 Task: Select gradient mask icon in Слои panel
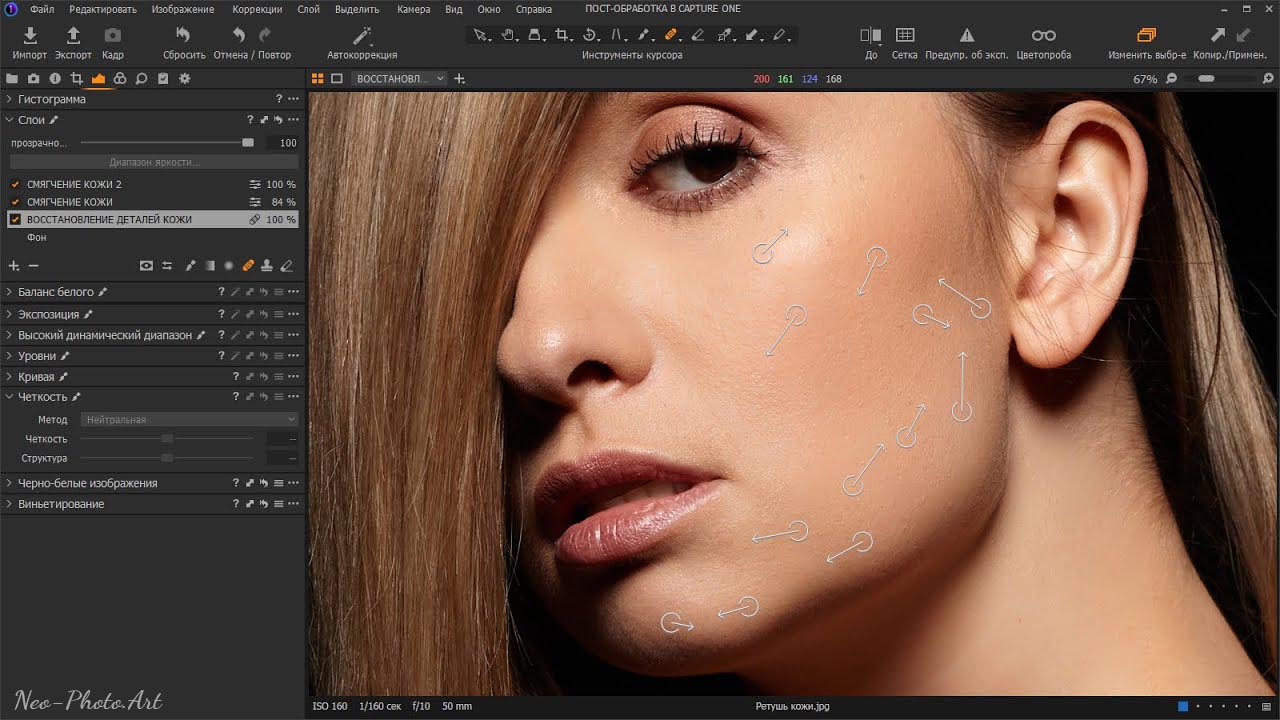pos(209,266)
